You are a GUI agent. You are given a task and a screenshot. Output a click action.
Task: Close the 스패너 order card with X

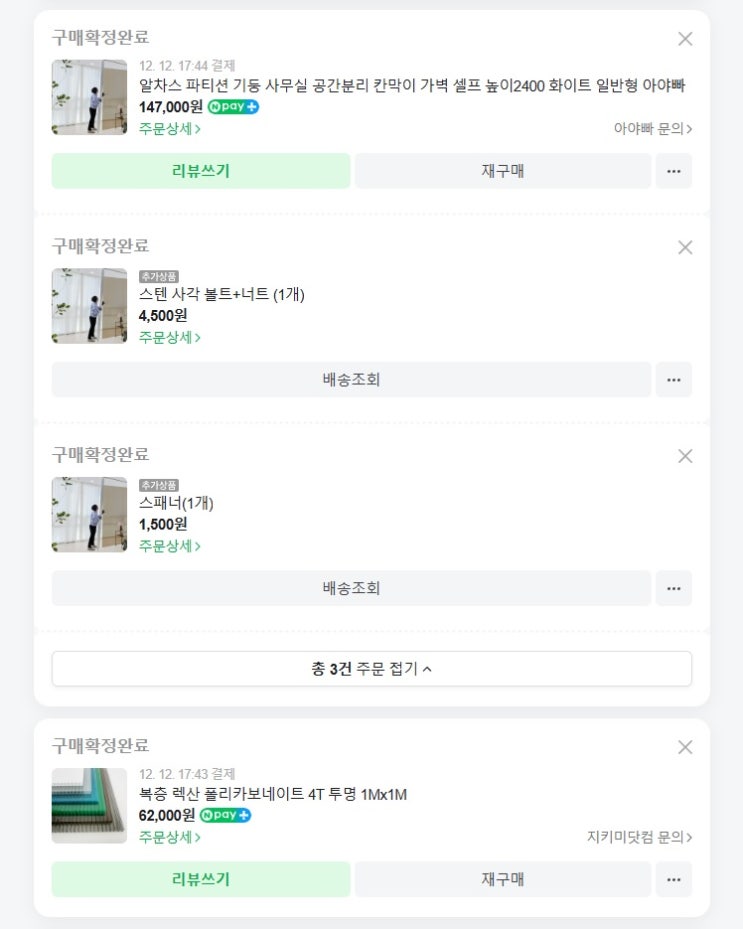pyautogui.click(x=685, y=456)
